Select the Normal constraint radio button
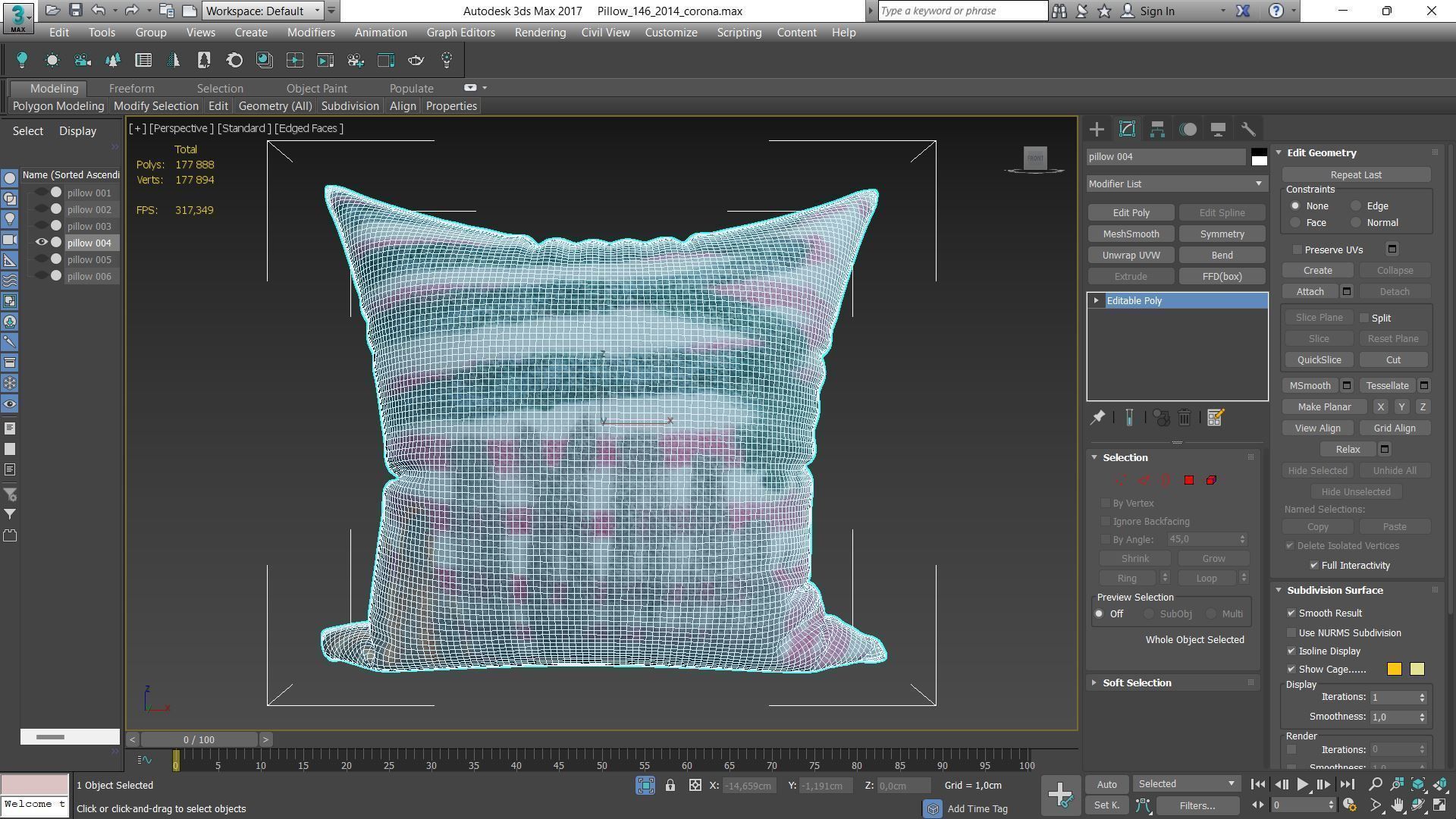The height and width of the screenshot is (819, 1456). tap(1356, 223)
